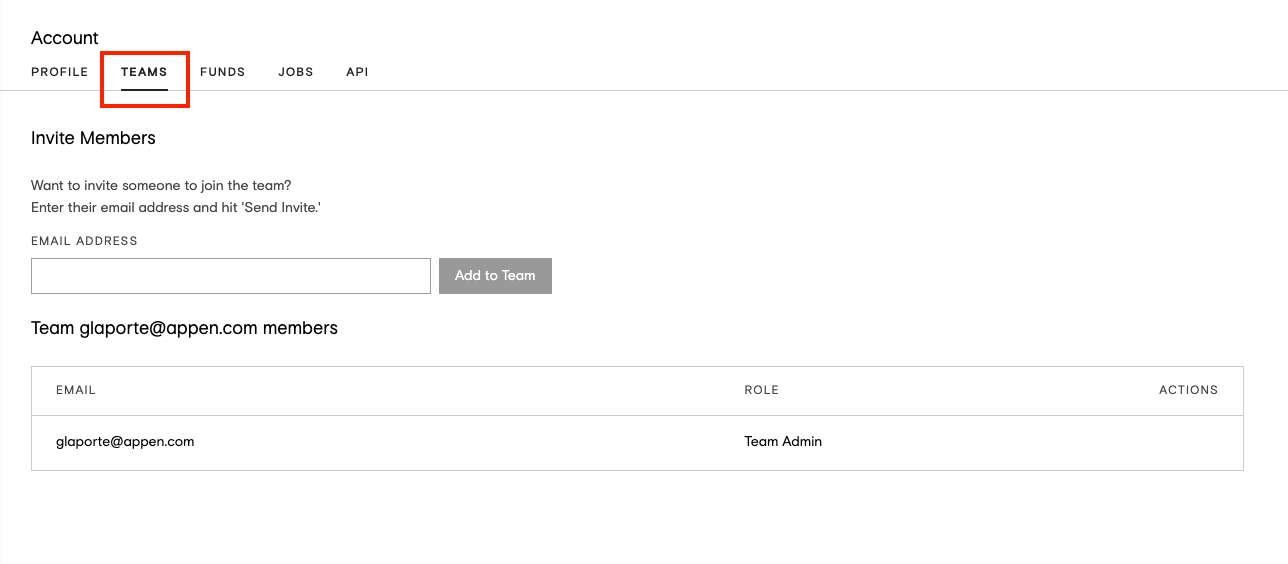Open the API tab
Image resolution: width=1288 pixels, height=564 pixels.
[x=357, y=72]
